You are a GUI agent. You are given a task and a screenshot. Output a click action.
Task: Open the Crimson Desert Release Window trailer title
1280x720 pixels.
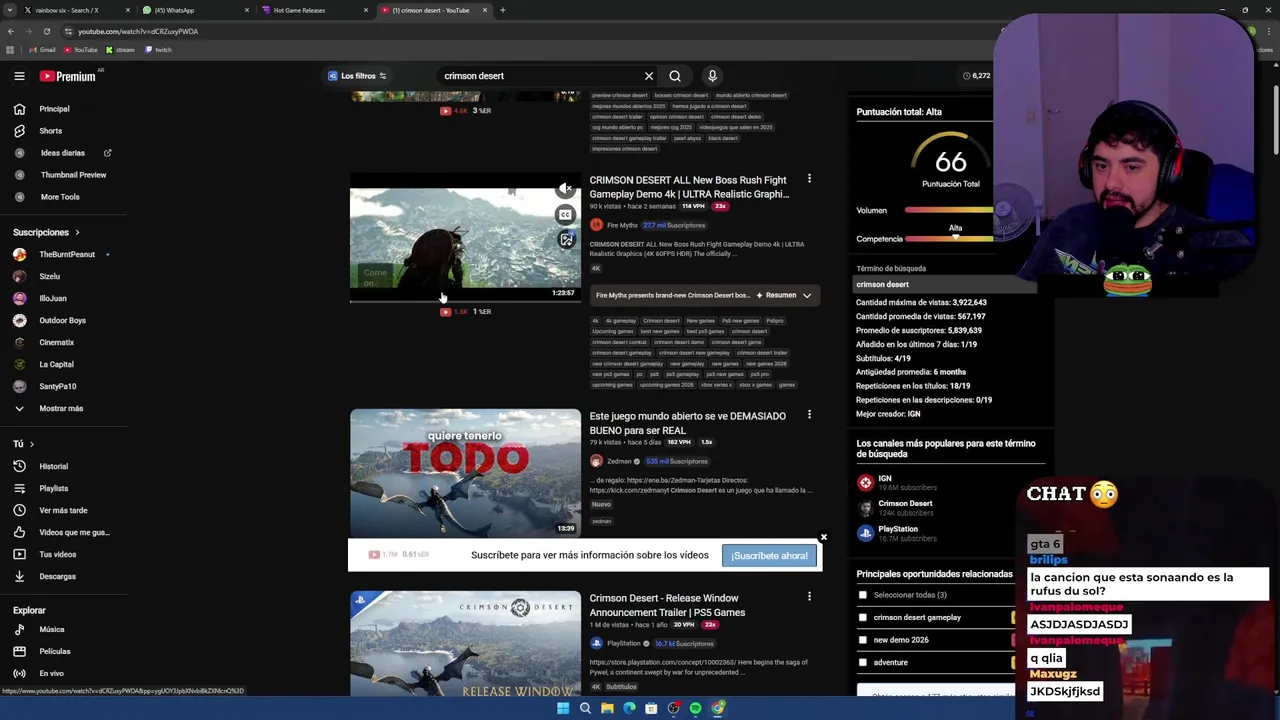point(667,605)
